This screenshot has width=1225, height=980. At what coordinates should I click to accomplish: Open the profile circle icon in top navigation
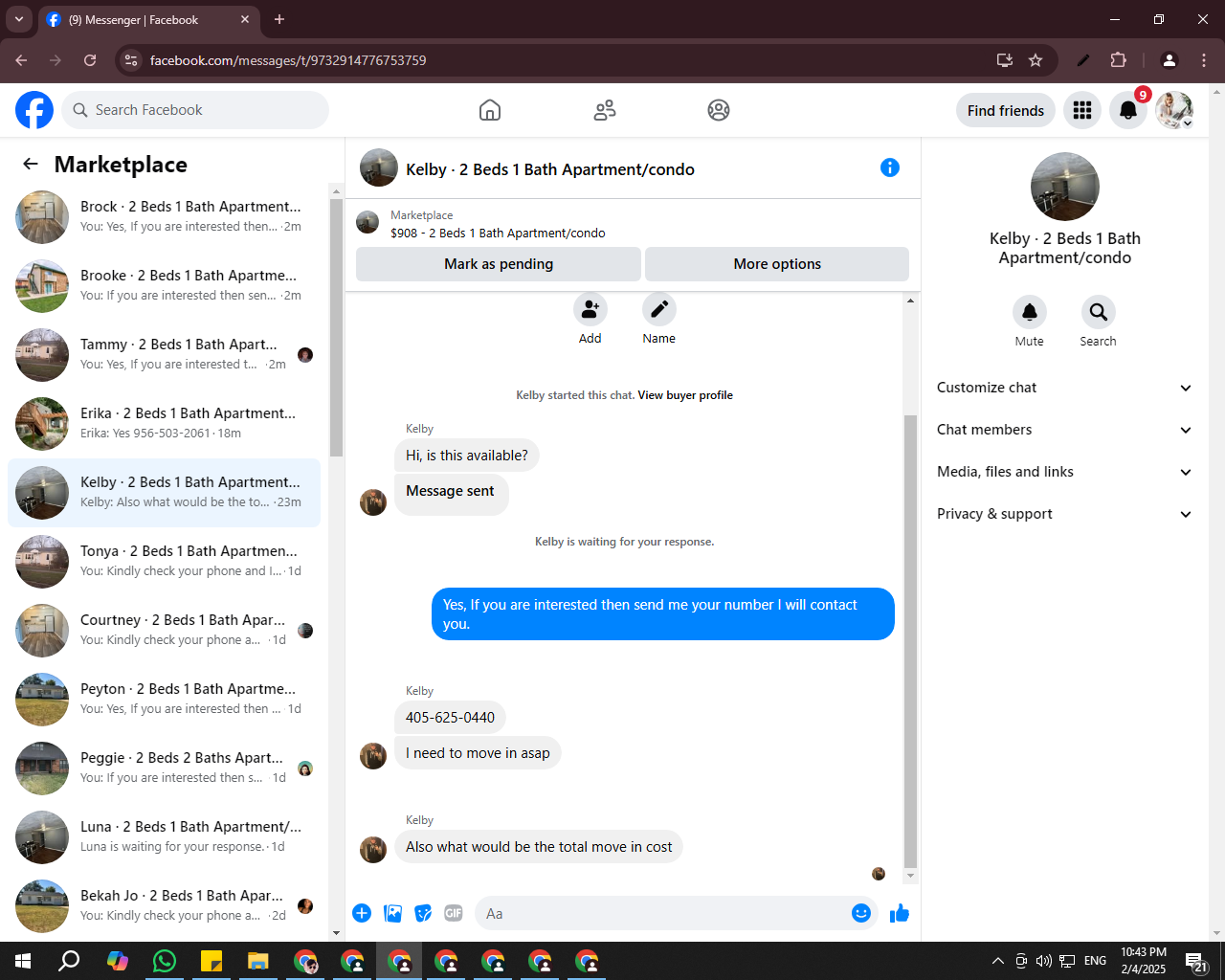(x=719, y=110)
